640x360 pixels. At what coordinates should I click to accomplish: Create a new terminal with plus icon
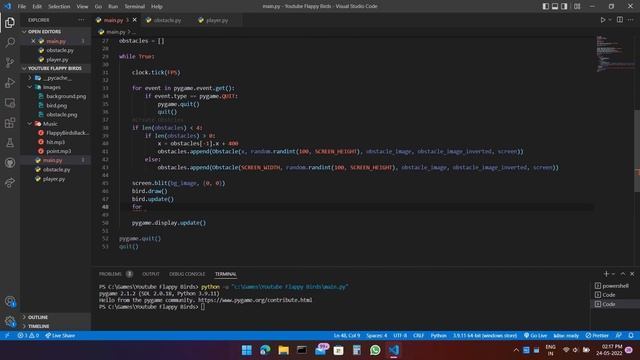point(606,273)
